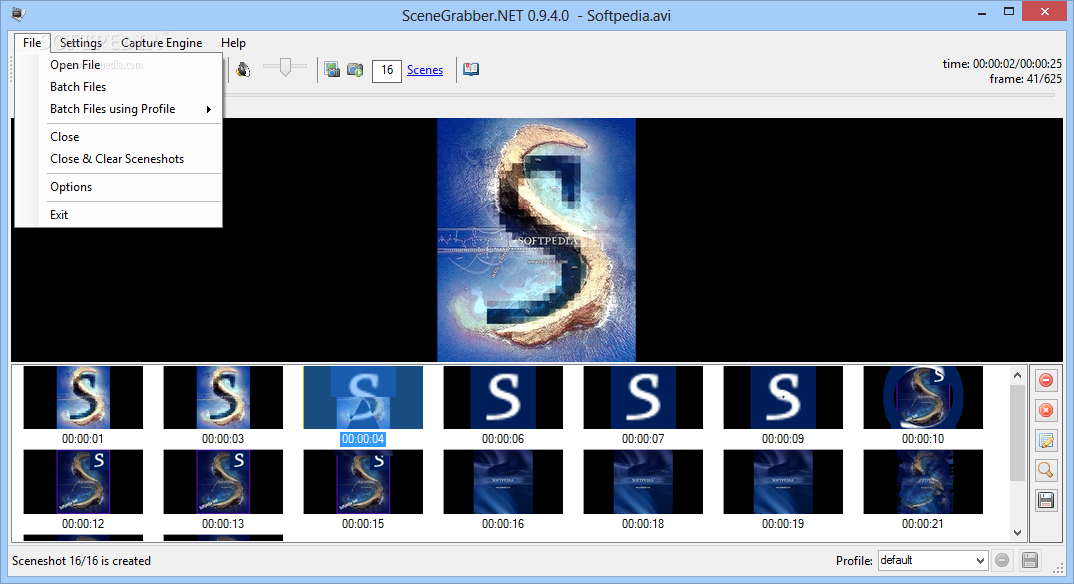Click the auto-capture scenes camera icon
Viewport: 1074px width, 584px height.
(x=355, y=69)
